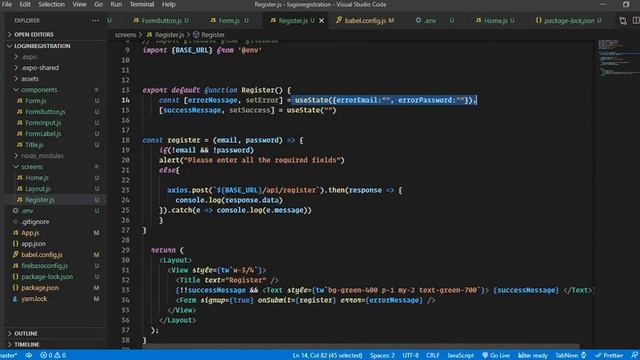The width and height of the screenshot is (640, 360).
Task: Click Register symbol icon in breadcrumb
Action: 196,35
